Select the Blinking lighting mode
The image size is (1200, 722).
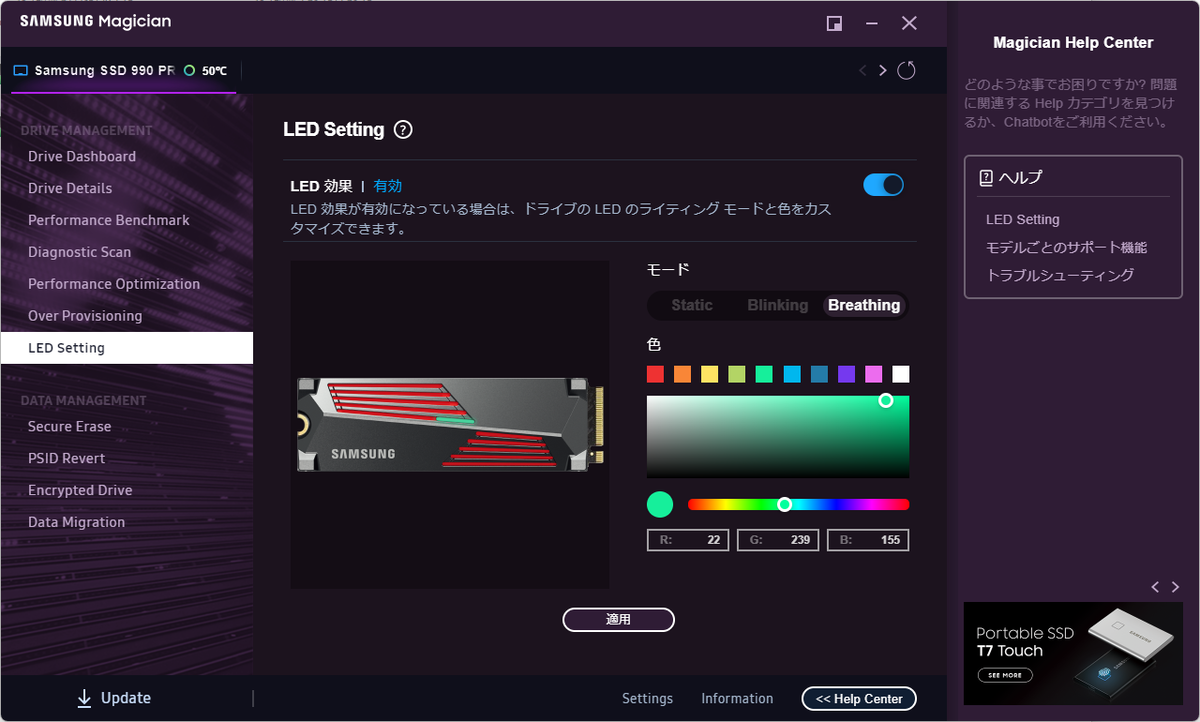778,305
